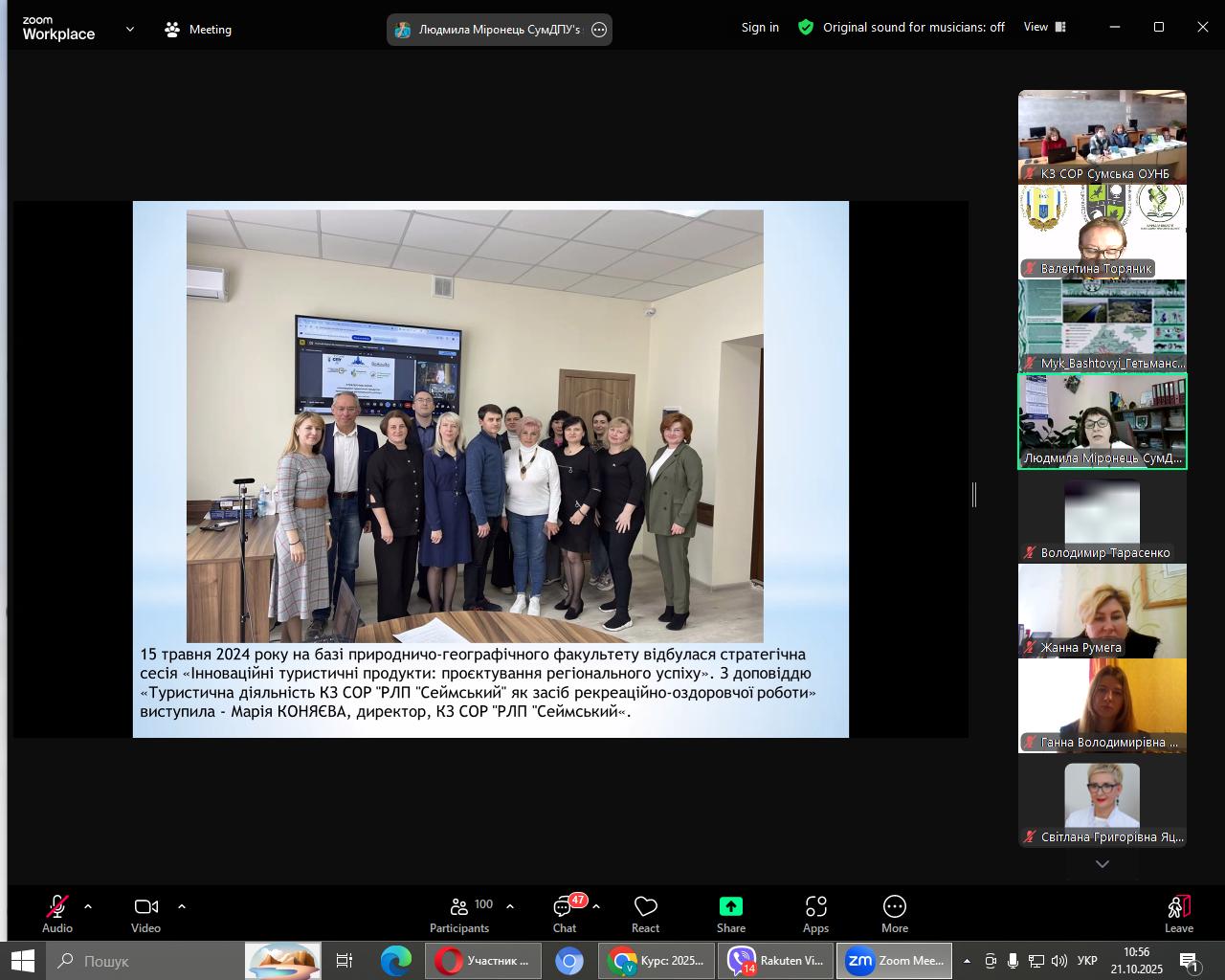
Task: Expand the Zoom Workplace dropdown chevron
Action: pyautogui.click(x=130, y=30)
